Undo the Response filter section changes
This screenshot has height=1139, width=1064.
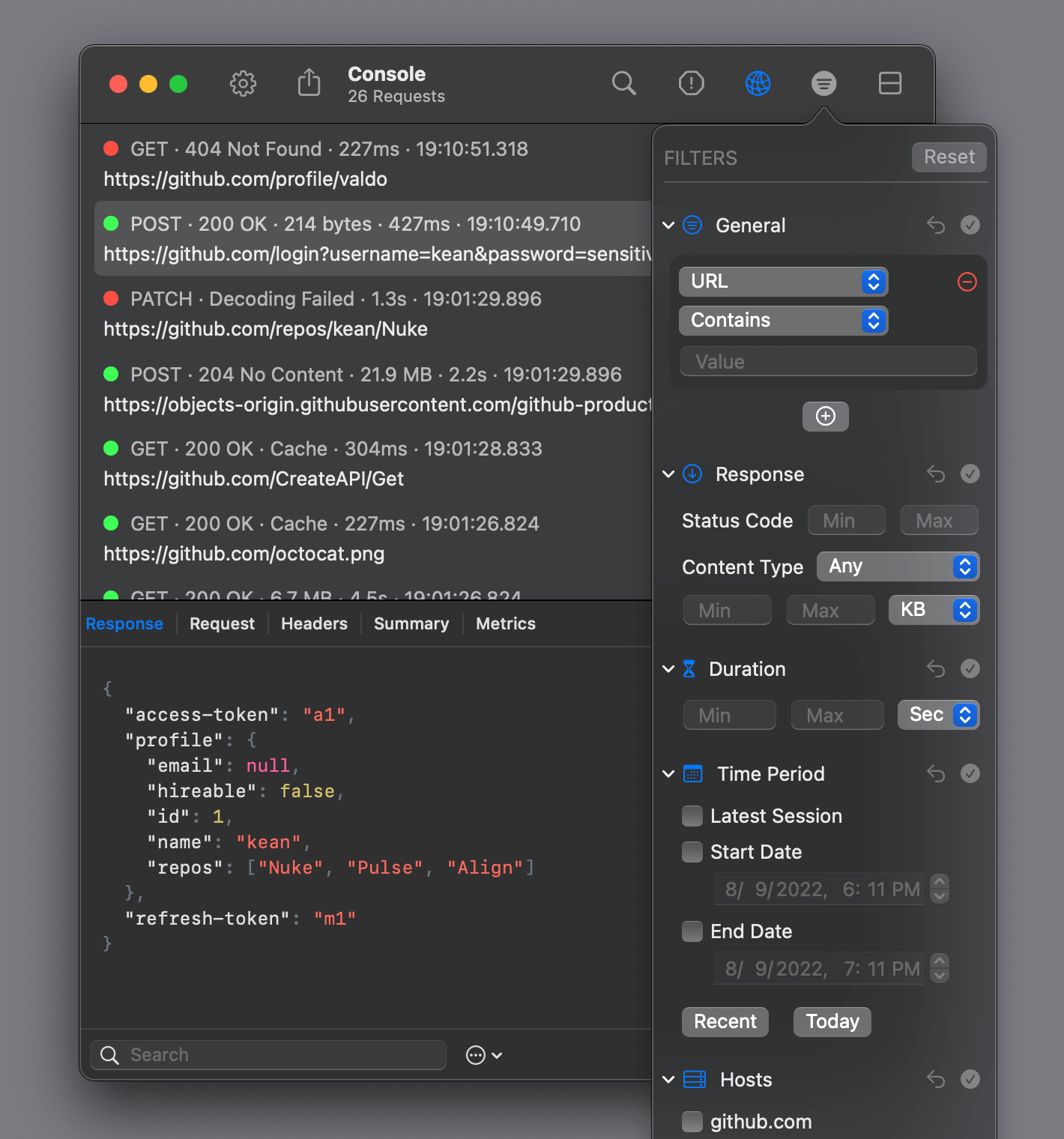[936, 474]
